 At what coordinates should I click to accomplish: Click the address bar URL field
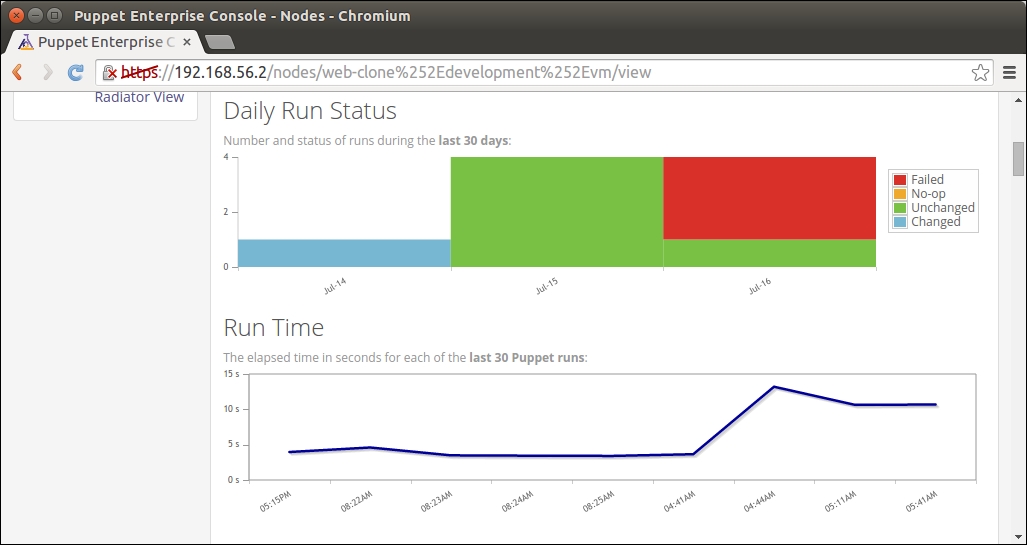(500, 72)
